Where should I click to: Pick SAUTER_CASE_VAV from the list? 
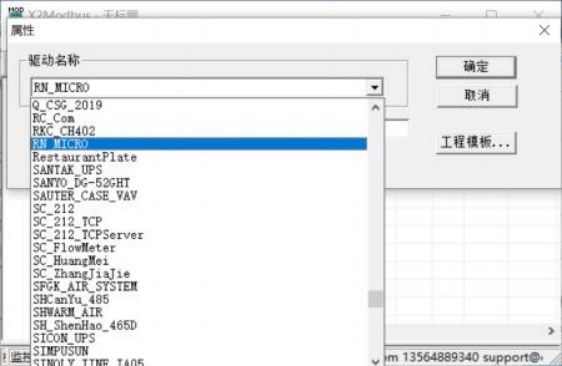point(199,196)
